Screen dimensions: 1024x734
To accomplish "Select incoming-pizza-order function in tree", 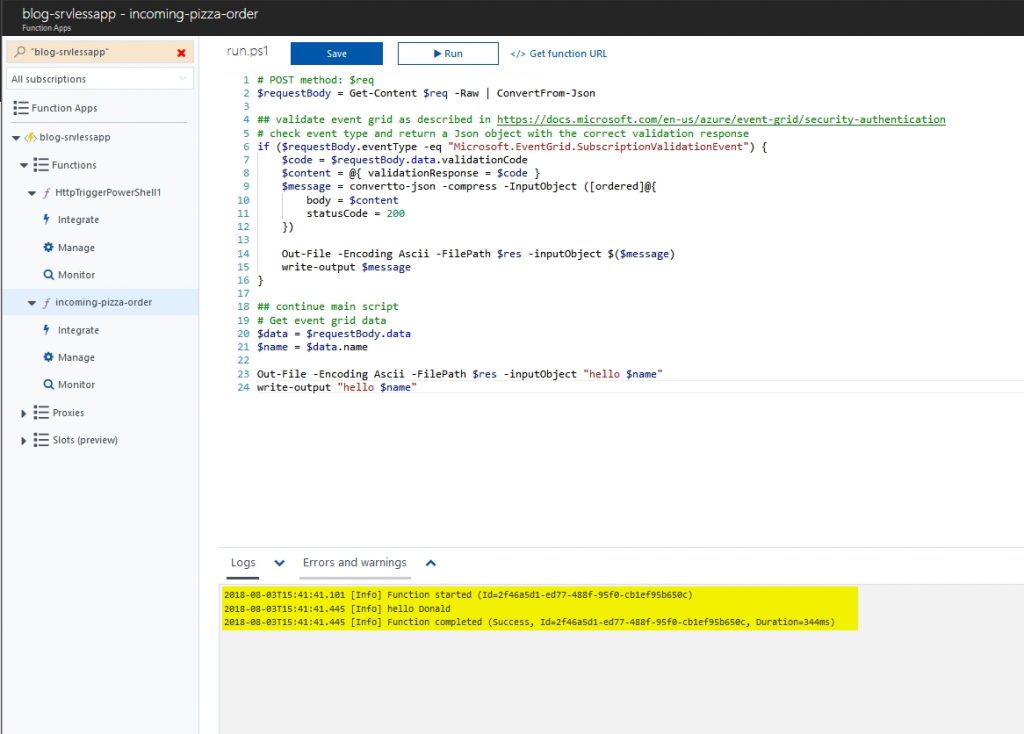I will tap(103, 302).
